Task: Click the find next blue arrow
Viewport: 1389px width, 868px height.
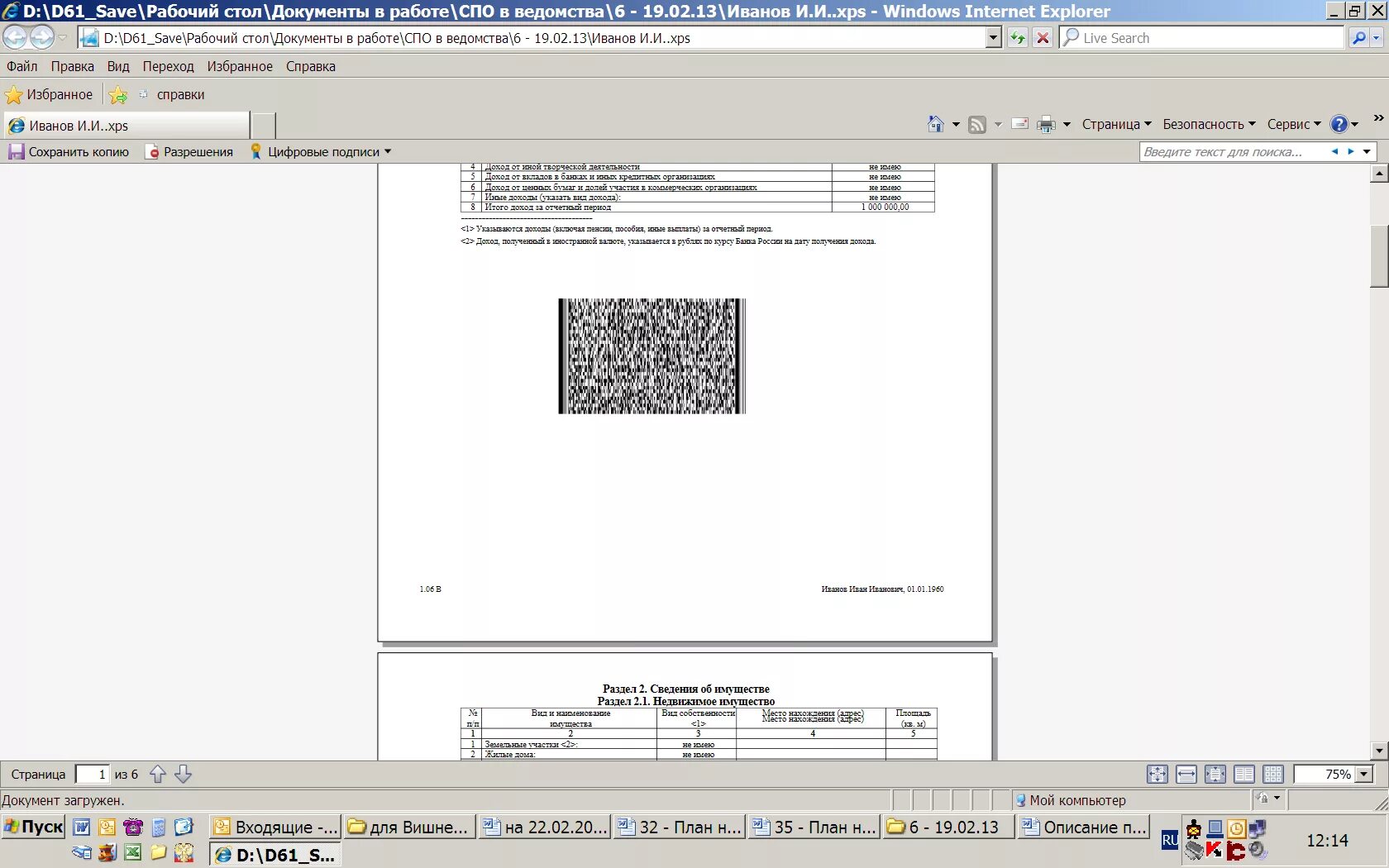Action: click(1351, 151)
